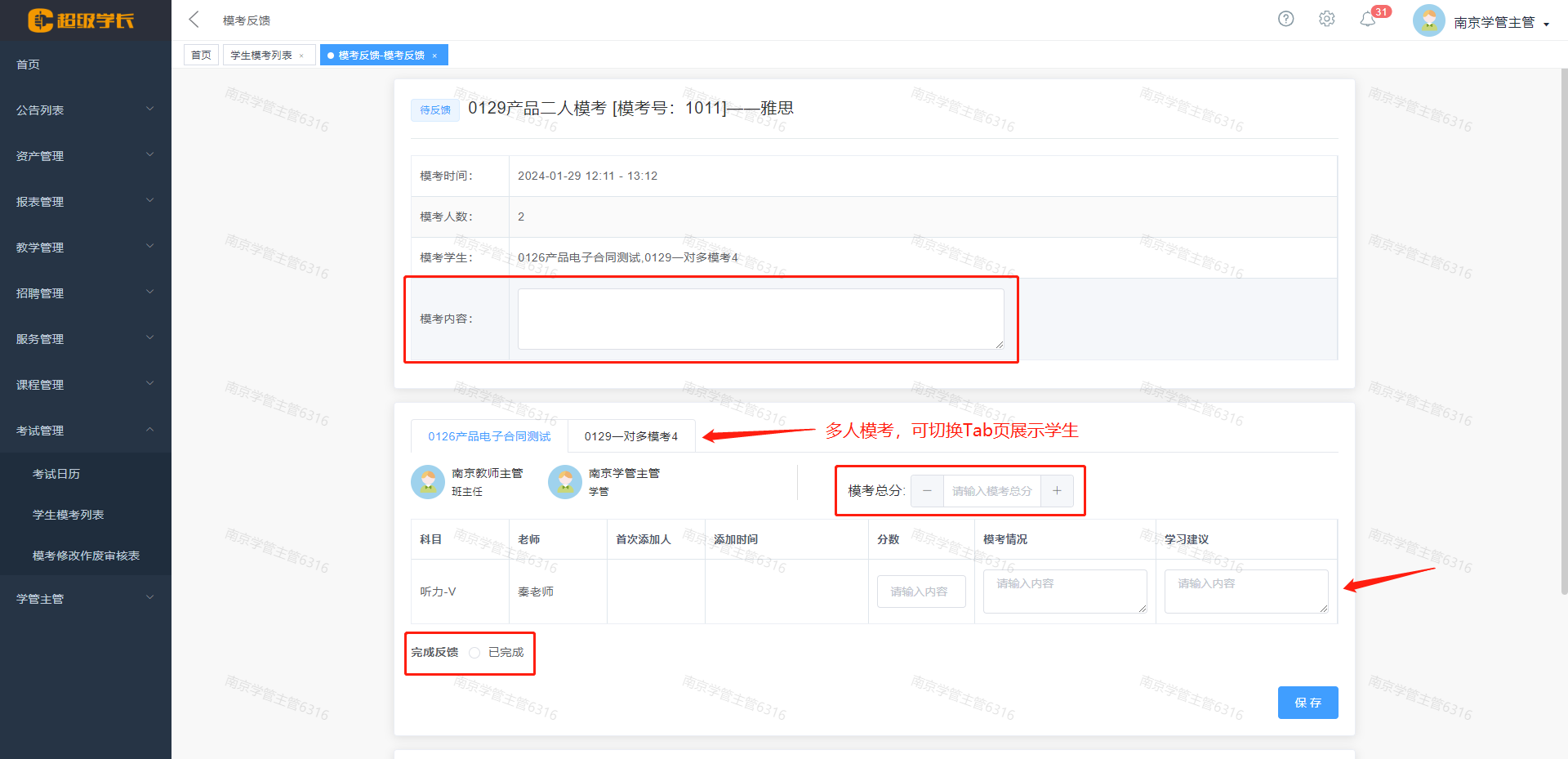Open the help question mark icon
The image size is (1568, 759).
coord(1285,19)
